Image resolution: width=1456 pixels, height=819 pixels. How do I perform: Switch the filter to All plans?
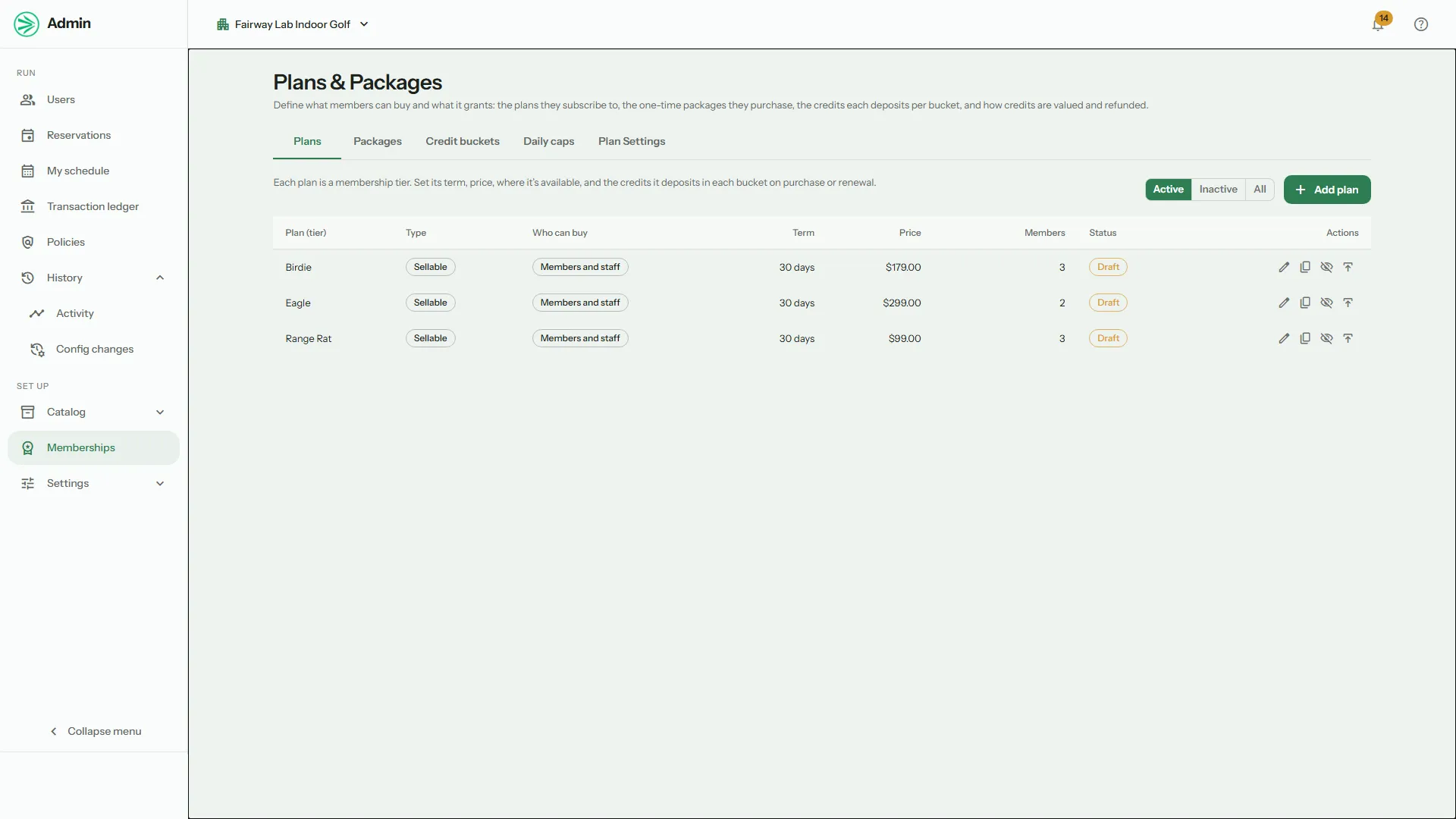(1260, 190)
